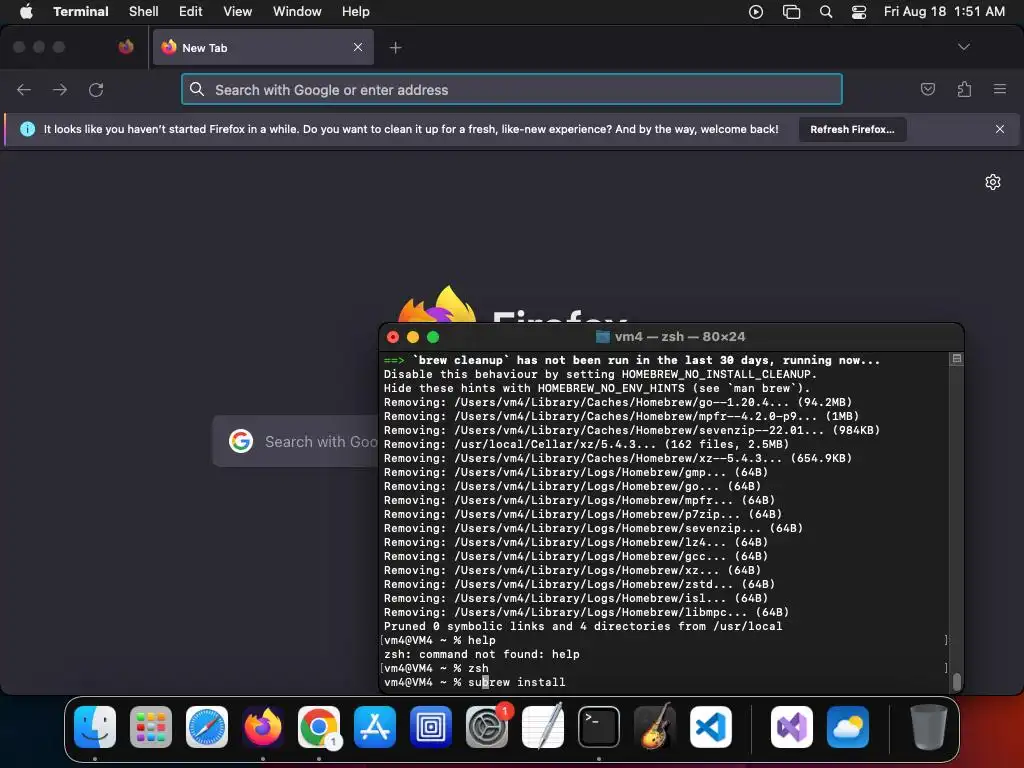Click the 'brew cleanup' heading line in Terminal
The width and height of the screenshot is (1024, 768).
pyautogui.click(x=632, y=360)
